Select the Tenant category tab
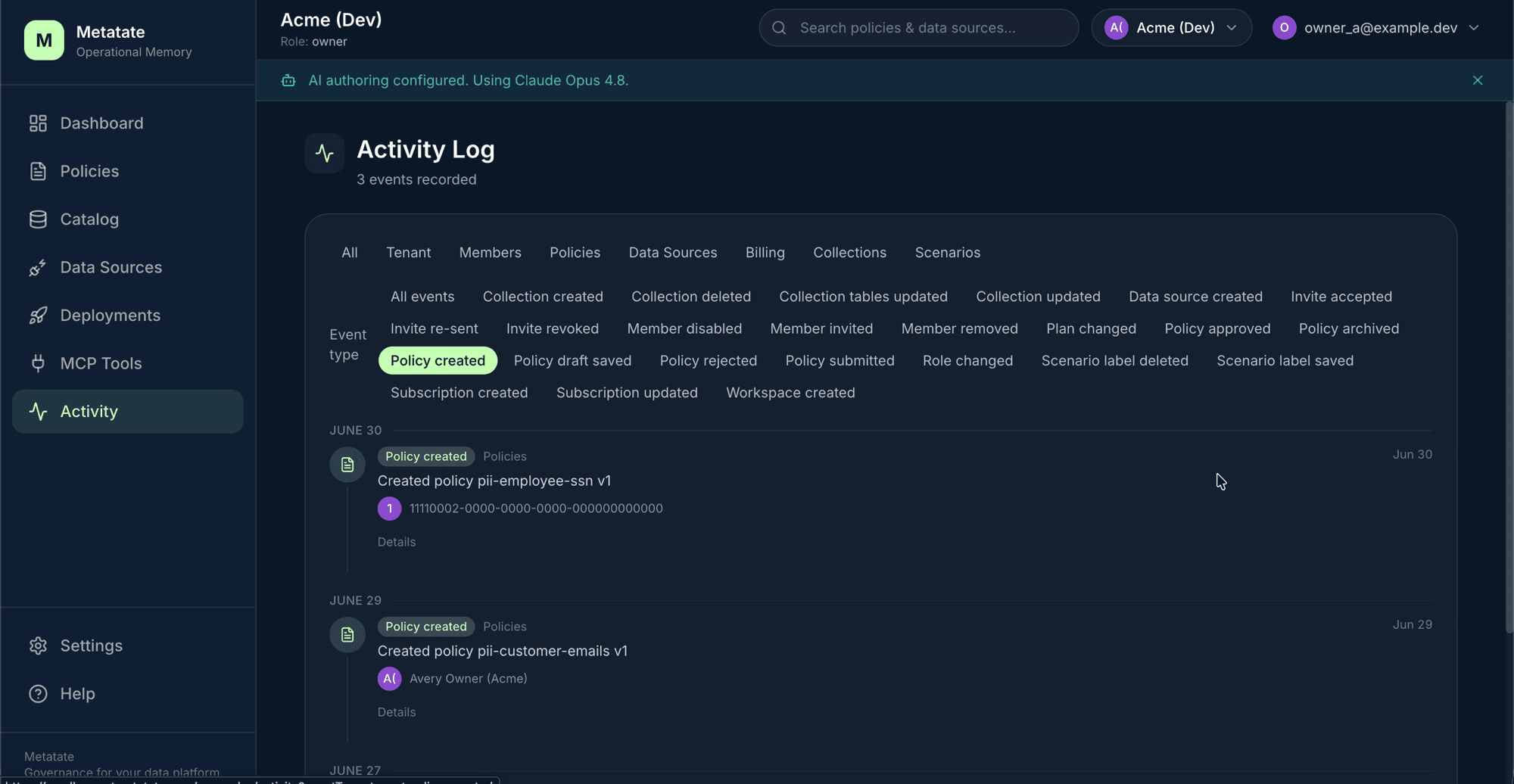Viewport: 1514px width, 784px height. click(x=409, y=253)
